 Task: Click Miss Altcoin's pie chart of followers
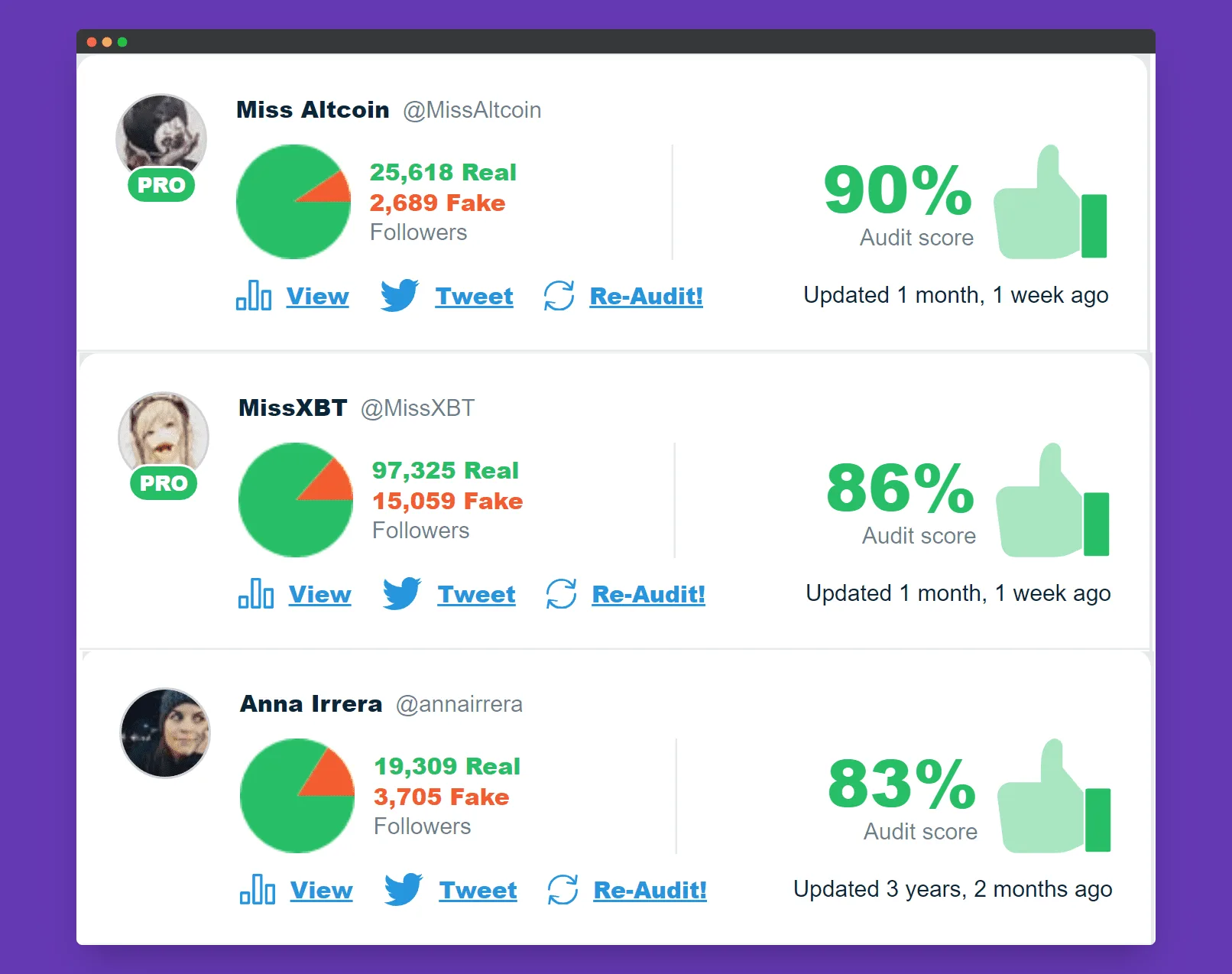pyautogui.click(x=293, y=201)
